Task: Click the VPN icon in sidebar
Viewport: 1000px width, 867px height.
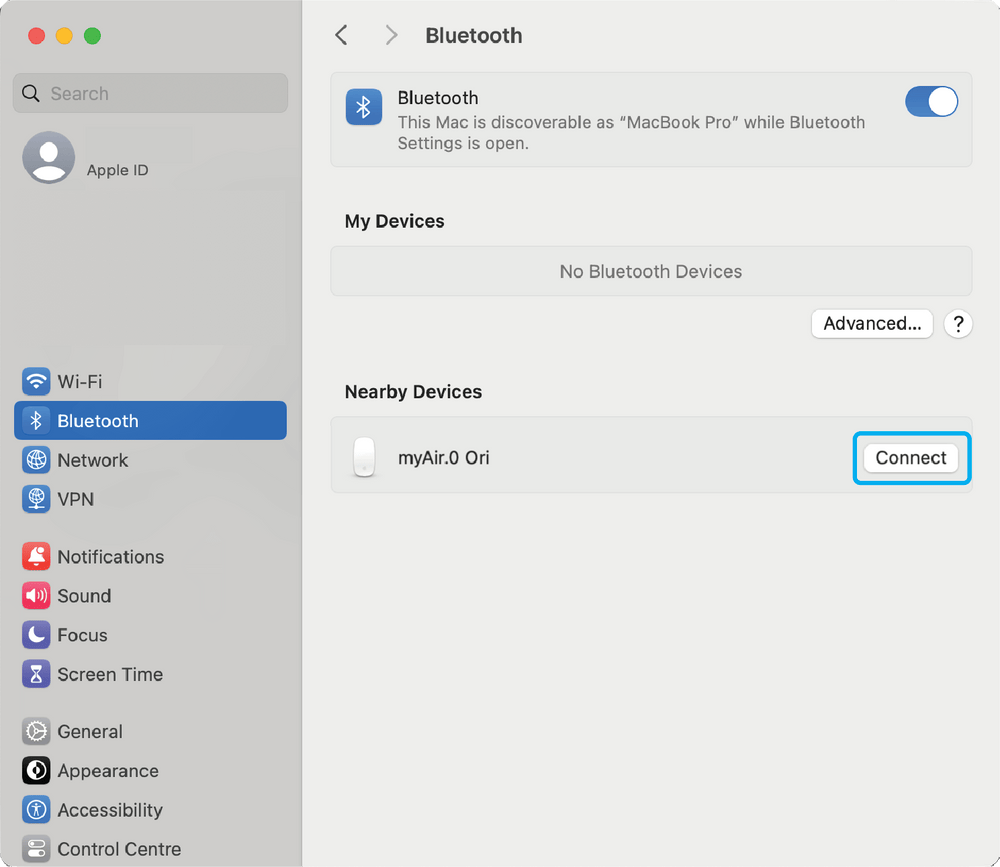Action: [37, 499]
